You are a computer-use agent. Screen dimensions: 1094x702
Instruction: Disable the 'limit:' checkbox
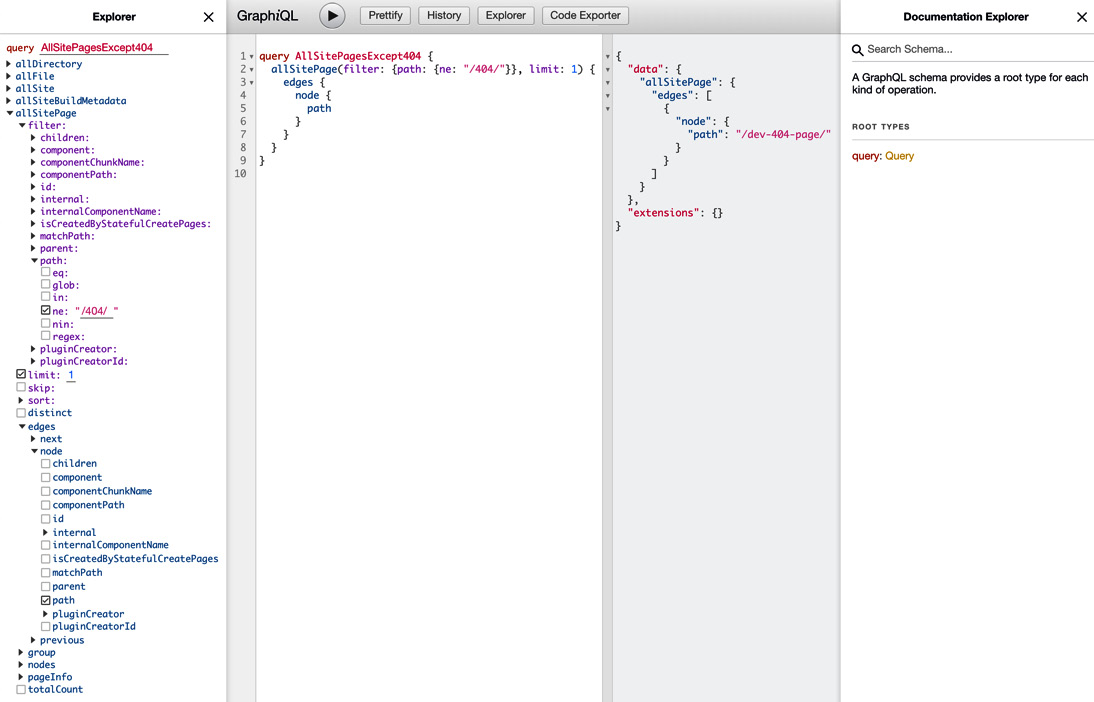(x=22, y=374)
